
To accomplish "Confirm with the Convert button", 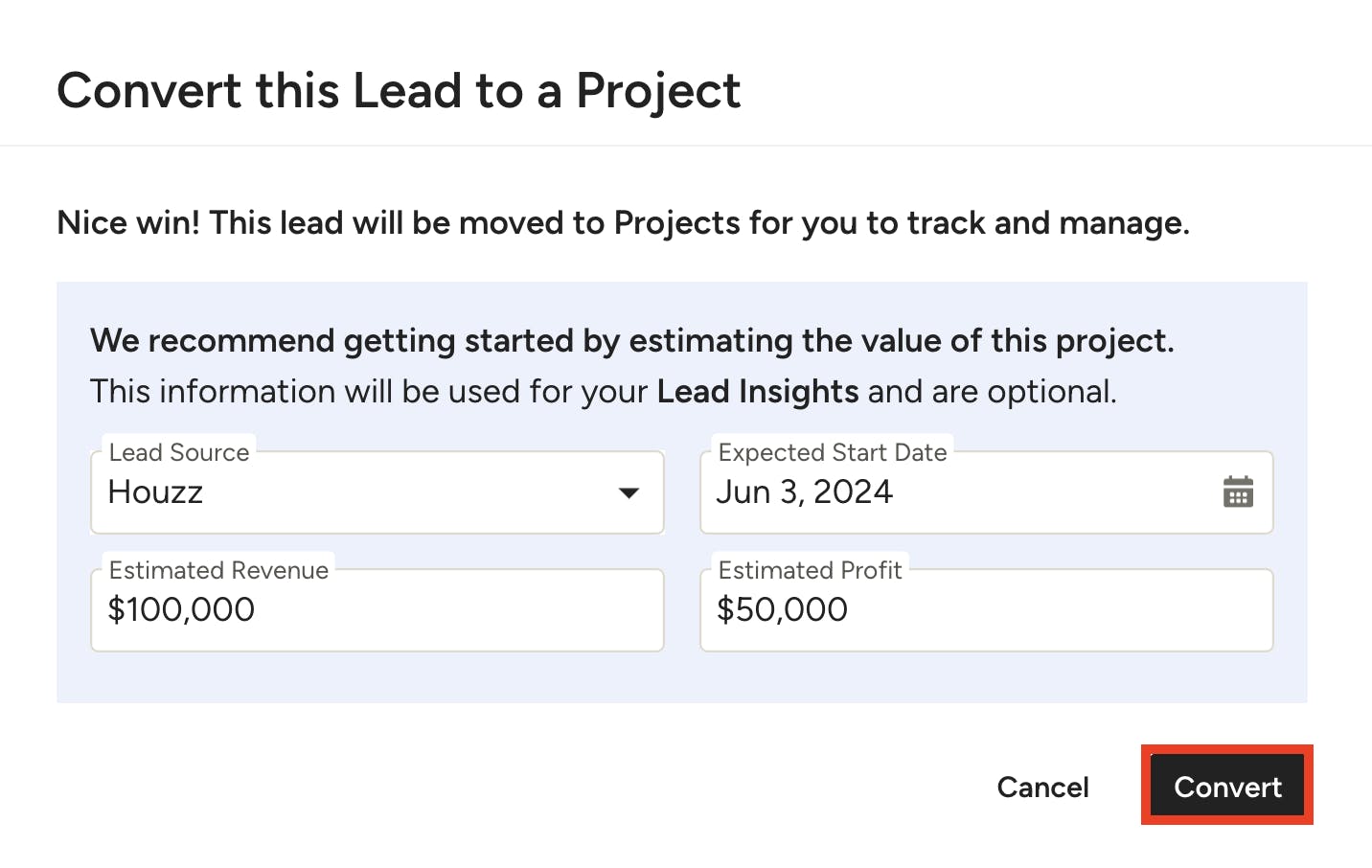I will coord(1227,787).
